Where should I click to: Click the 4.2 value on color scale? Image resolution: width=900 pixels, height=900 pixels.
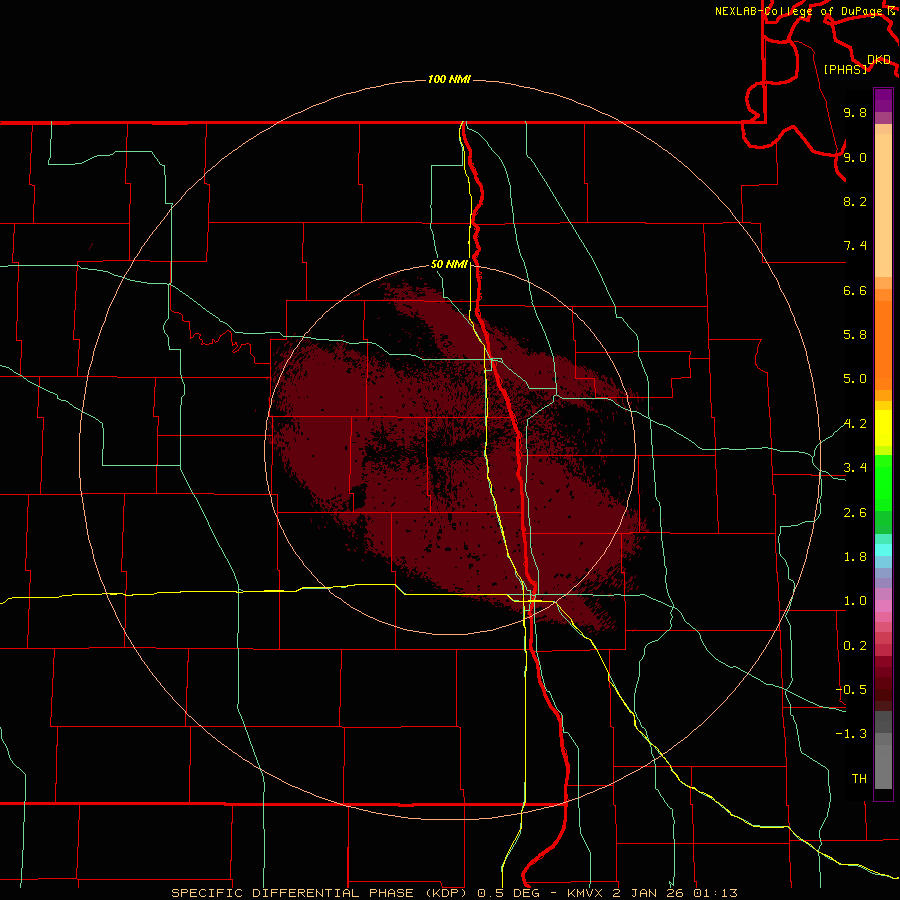(855, 424)
